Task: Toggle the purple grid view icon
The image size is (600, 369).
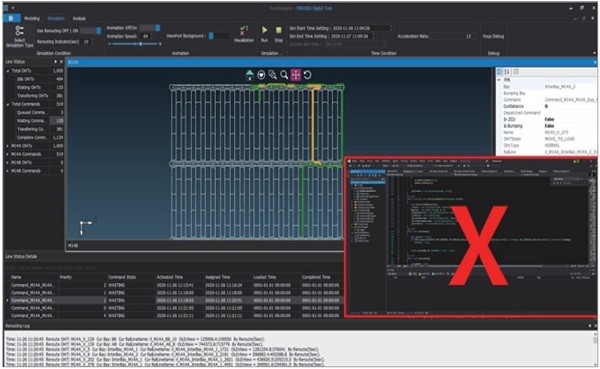Action: 296,75
